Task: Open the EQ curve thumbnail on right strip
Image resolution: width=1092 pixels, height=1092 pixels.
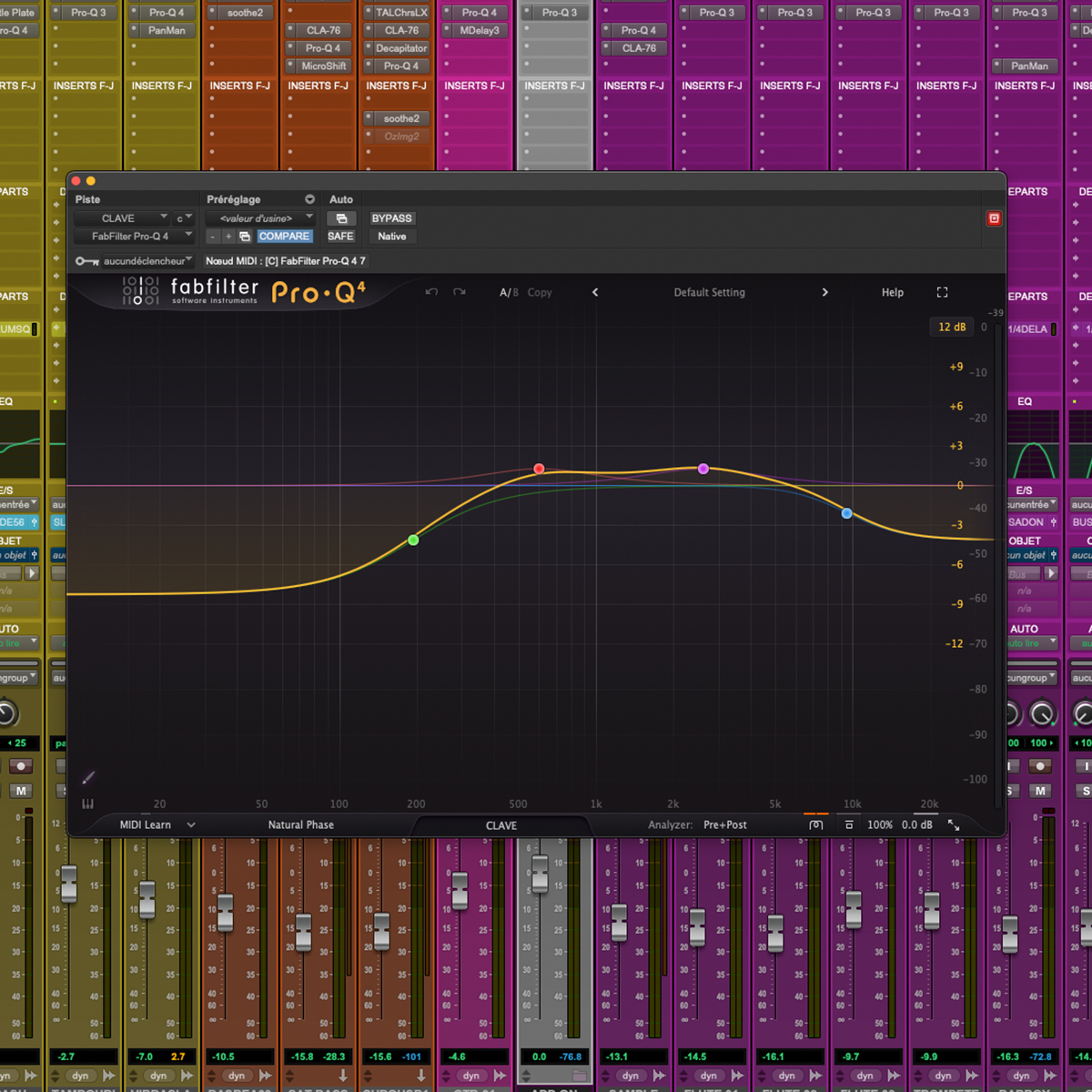Action: pyautogui.click(x=1035, y=445)
